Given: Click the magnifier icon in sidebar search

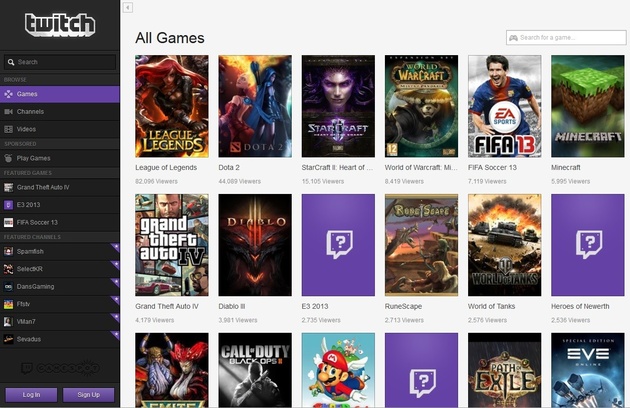Looking at the screenshot, I should point(11,62).
